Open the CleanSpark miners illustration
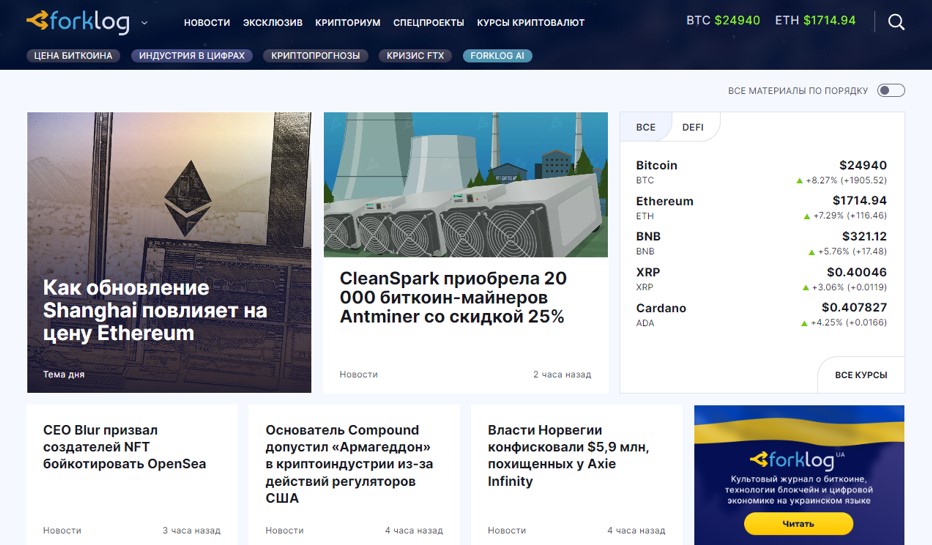This screenshot has width=932, height=545. click(465, 185)
